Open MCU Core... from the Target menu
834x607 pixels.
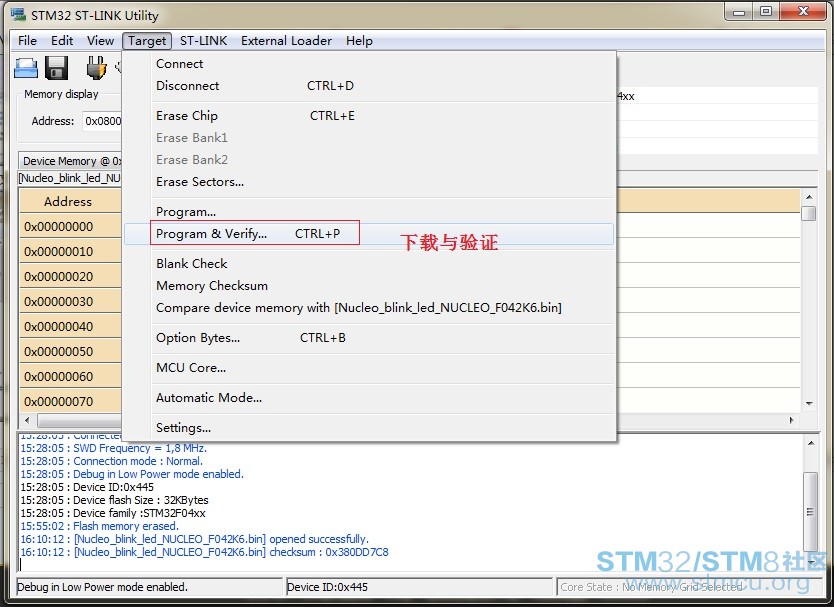pos(369,368)
